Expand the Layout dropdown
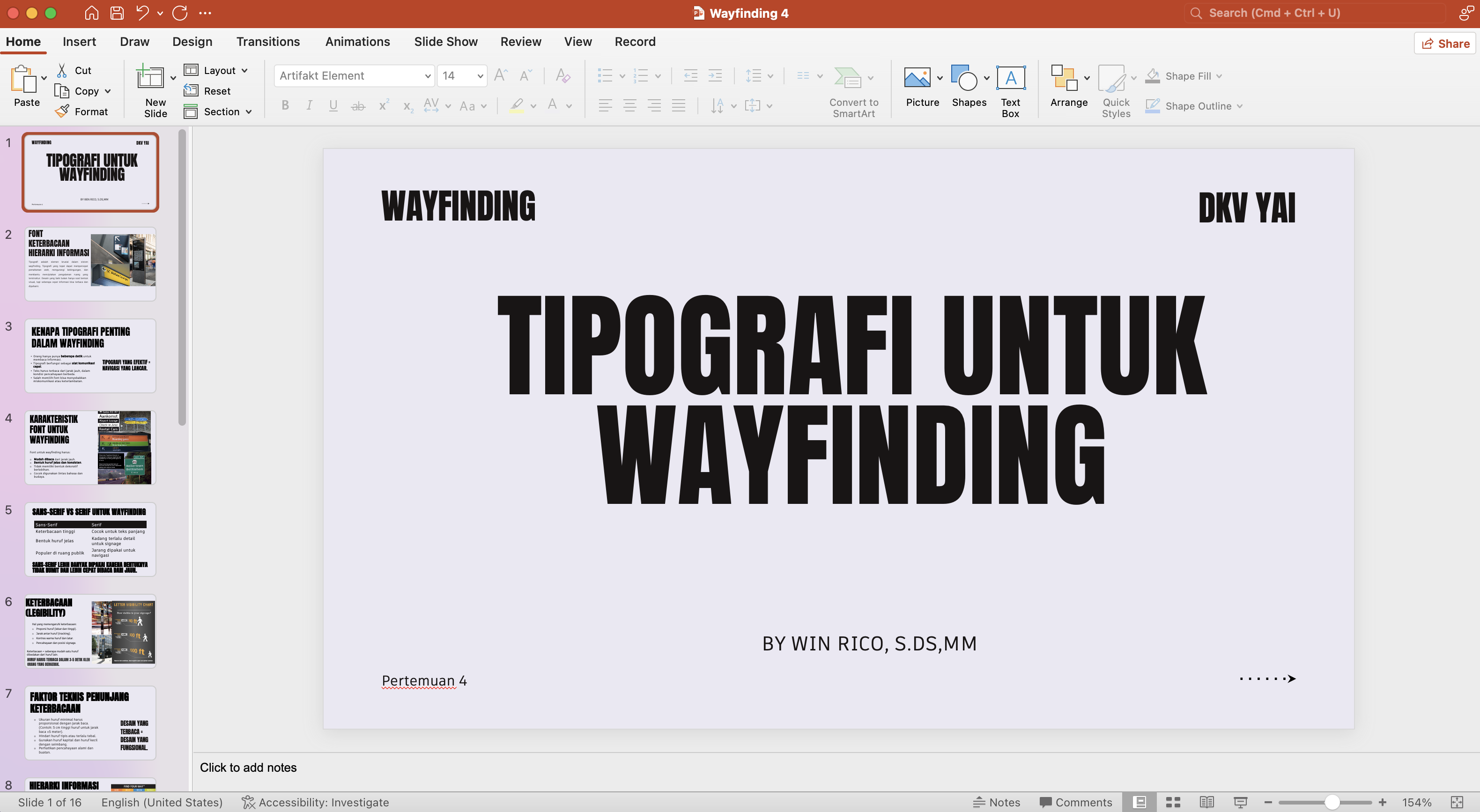This screenshot has width=1480, height=812. [245, 70]
